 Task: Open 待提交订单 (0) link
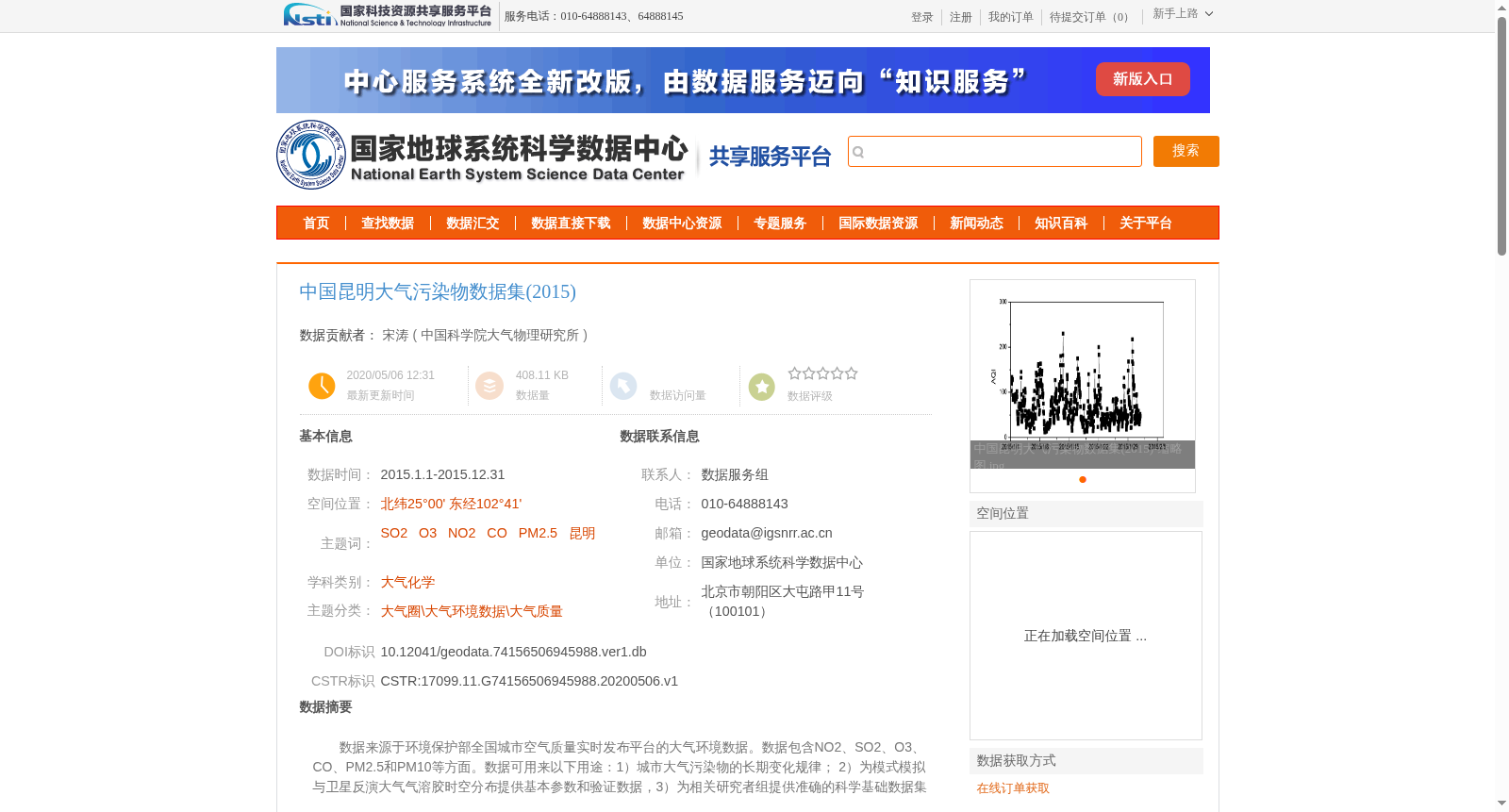(1091, 17)
